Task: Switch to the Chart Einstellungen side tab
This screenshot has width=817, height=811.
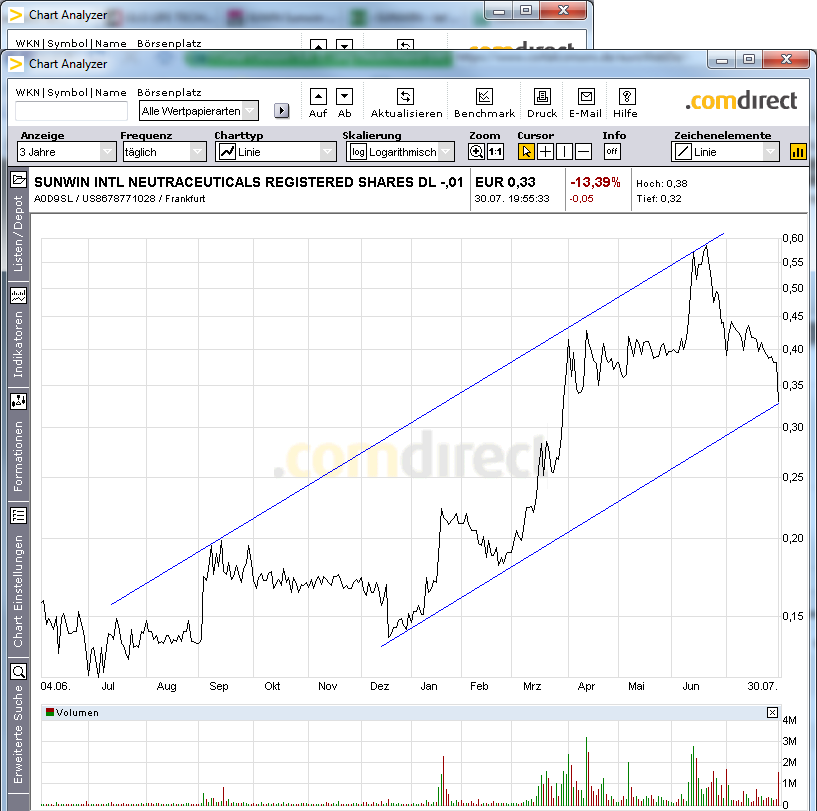Action: pos(18,591)
